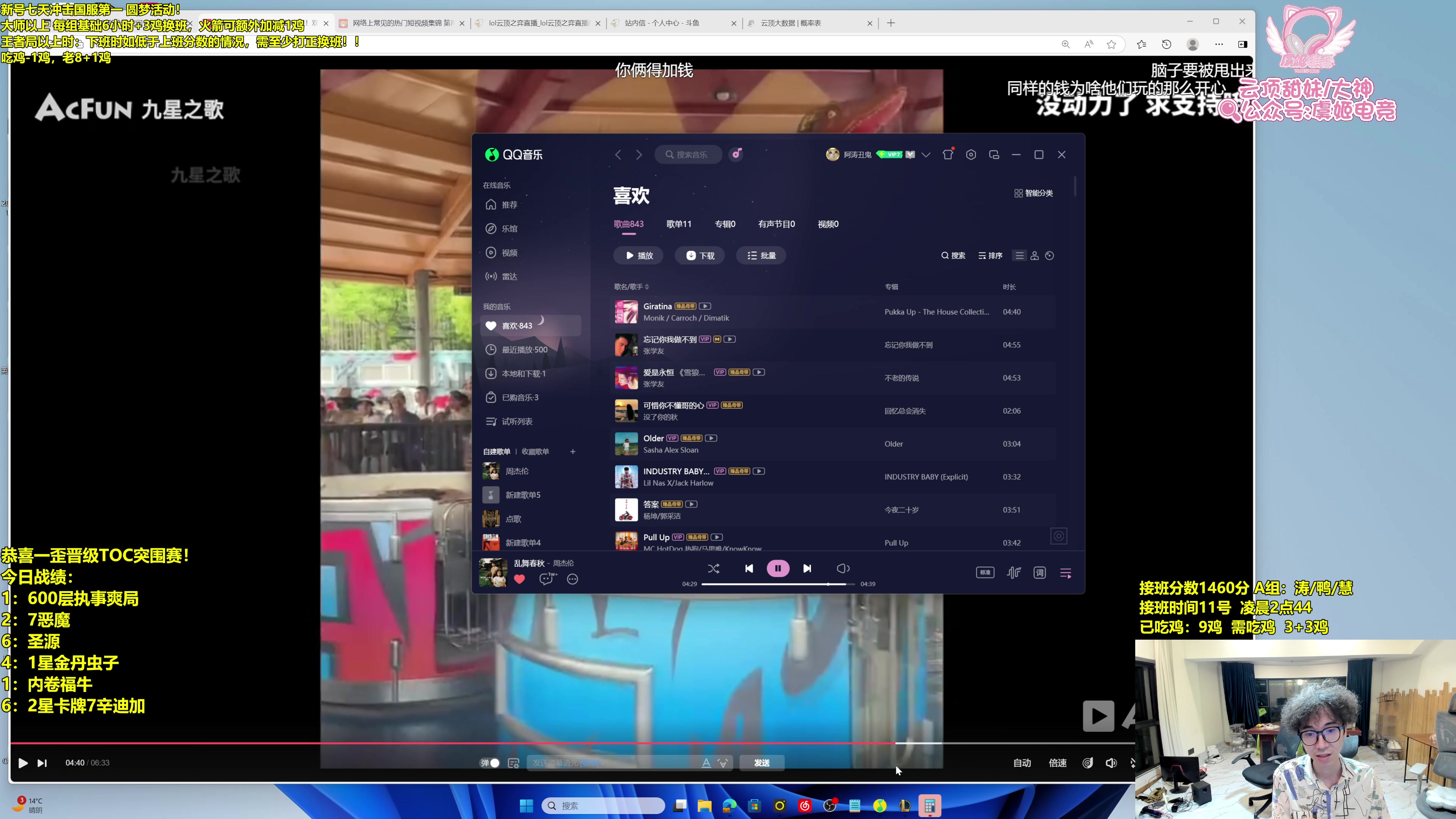Toggle shuffle play mode in QQ Music
Image resolution: width=1456 pixels, height=819 pixels.
point(713,568)
